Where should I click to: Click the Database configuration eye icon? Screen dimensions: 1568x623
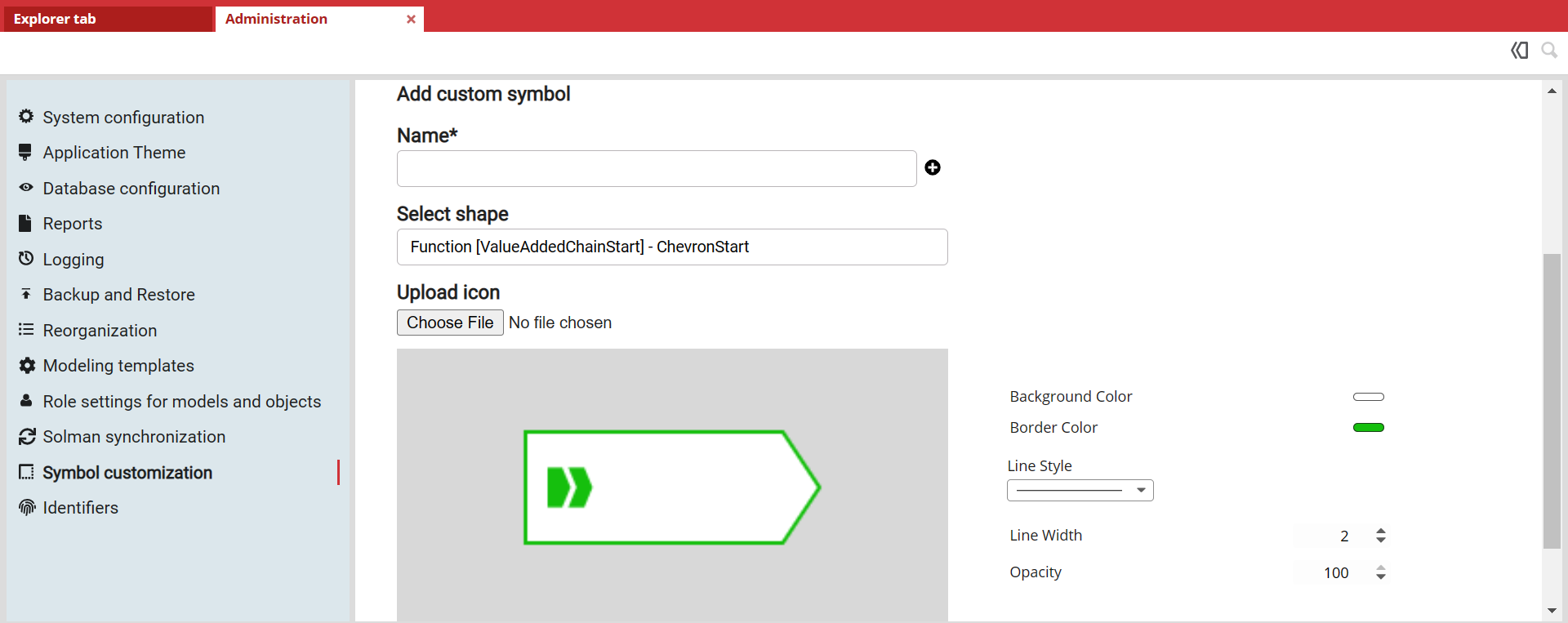click(26, 188)
